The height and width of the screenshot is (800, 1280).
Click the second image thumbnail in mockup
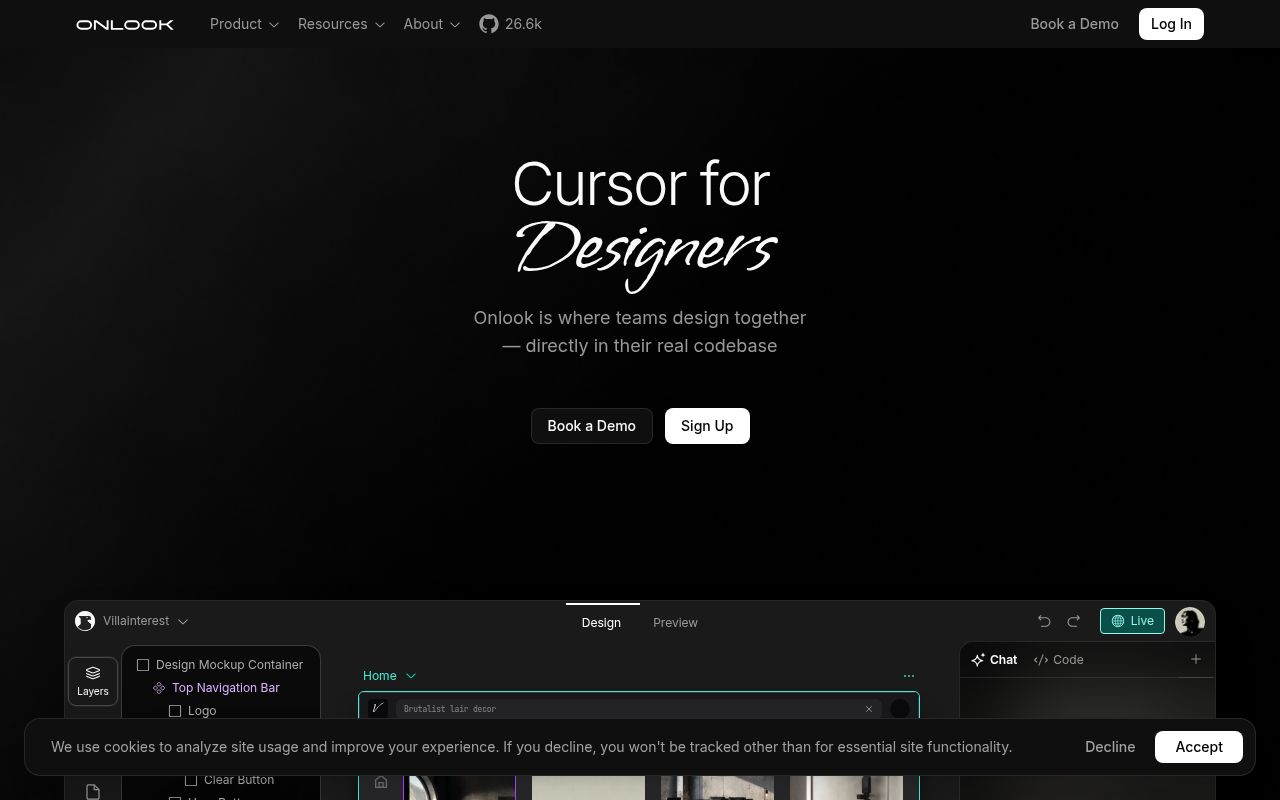click(x=588, y=788)
